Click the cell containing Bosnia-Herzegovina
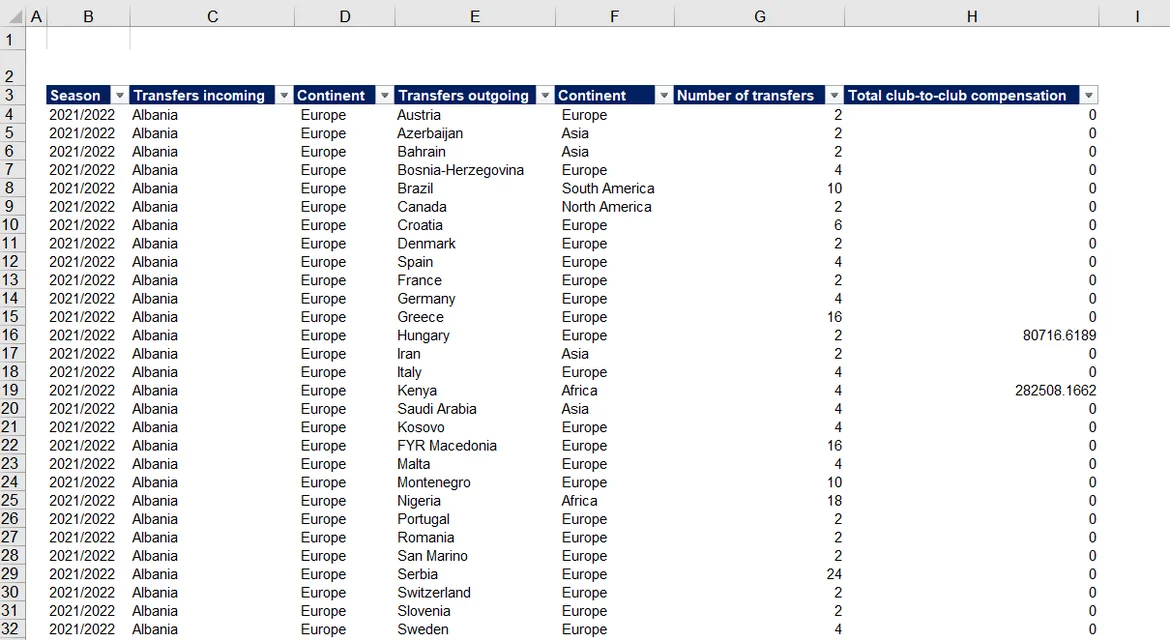The image size is (1170, 640). tap(460, 170)
